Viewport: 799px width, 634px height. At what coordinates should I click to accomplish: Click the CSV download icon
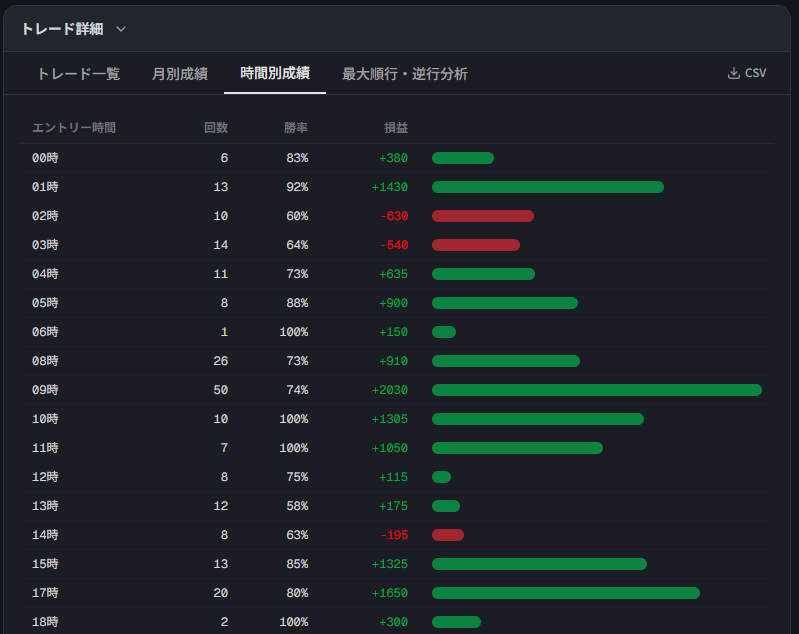tap(734, 73)
